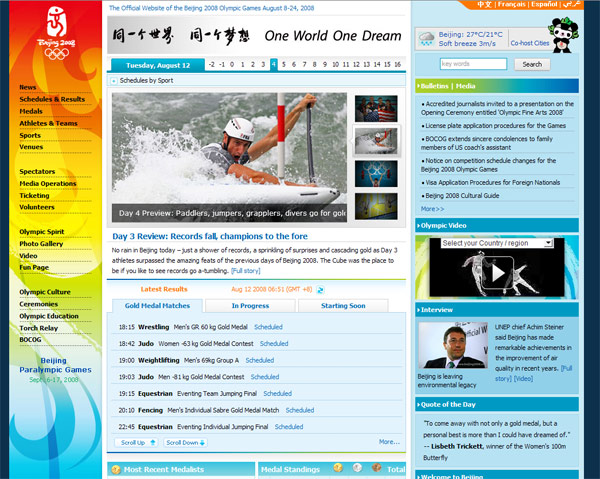Open the News menu item
600x479 pixels.
pyautogui.click(x=28, y=87)
